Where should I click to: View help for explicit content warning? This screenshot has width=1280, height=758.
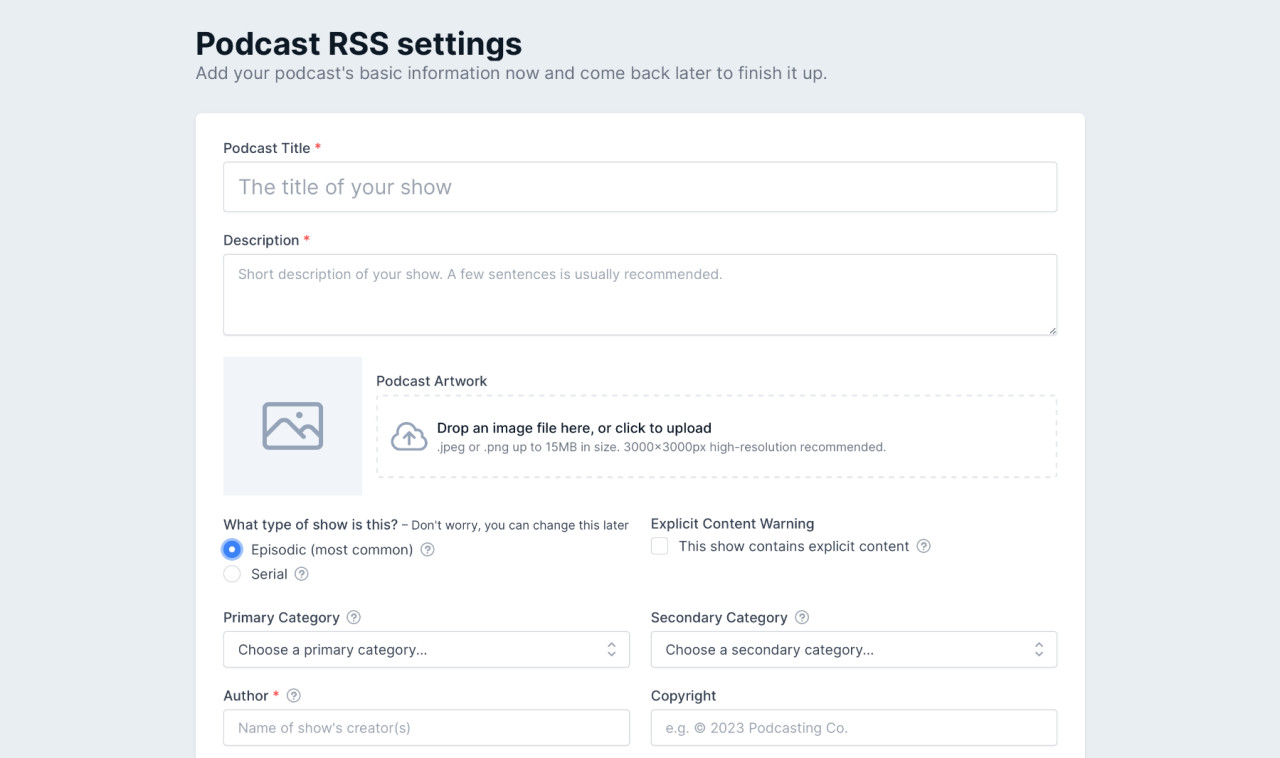[923, 546]
